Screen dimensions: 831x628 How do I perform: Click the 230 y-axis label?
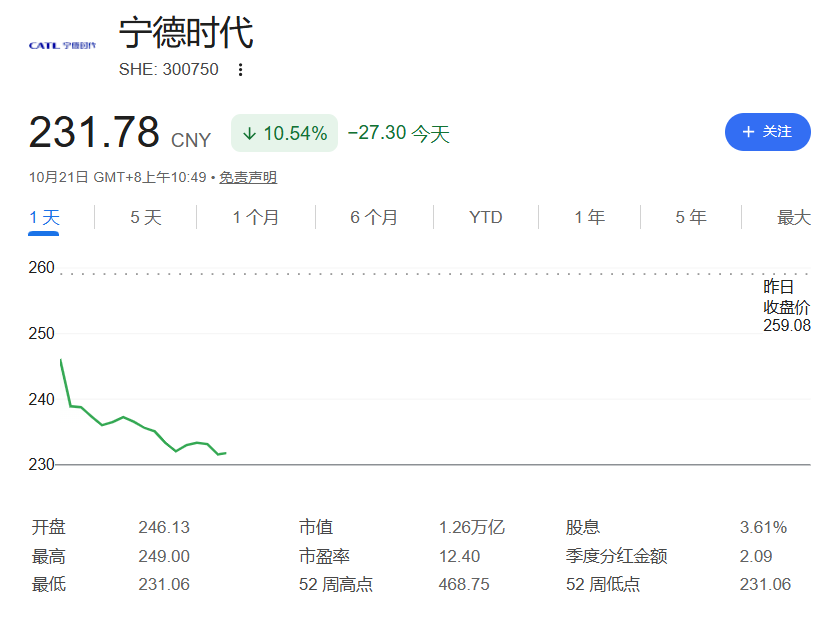[41, 465]
